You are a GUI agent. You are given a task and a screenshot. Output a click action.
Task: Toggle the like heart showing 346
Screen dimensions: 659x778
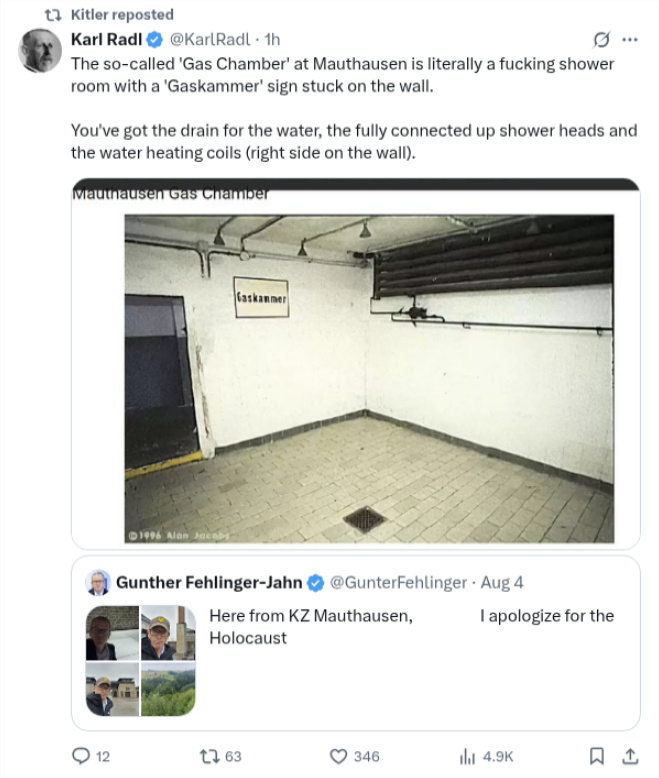[339, 756]
